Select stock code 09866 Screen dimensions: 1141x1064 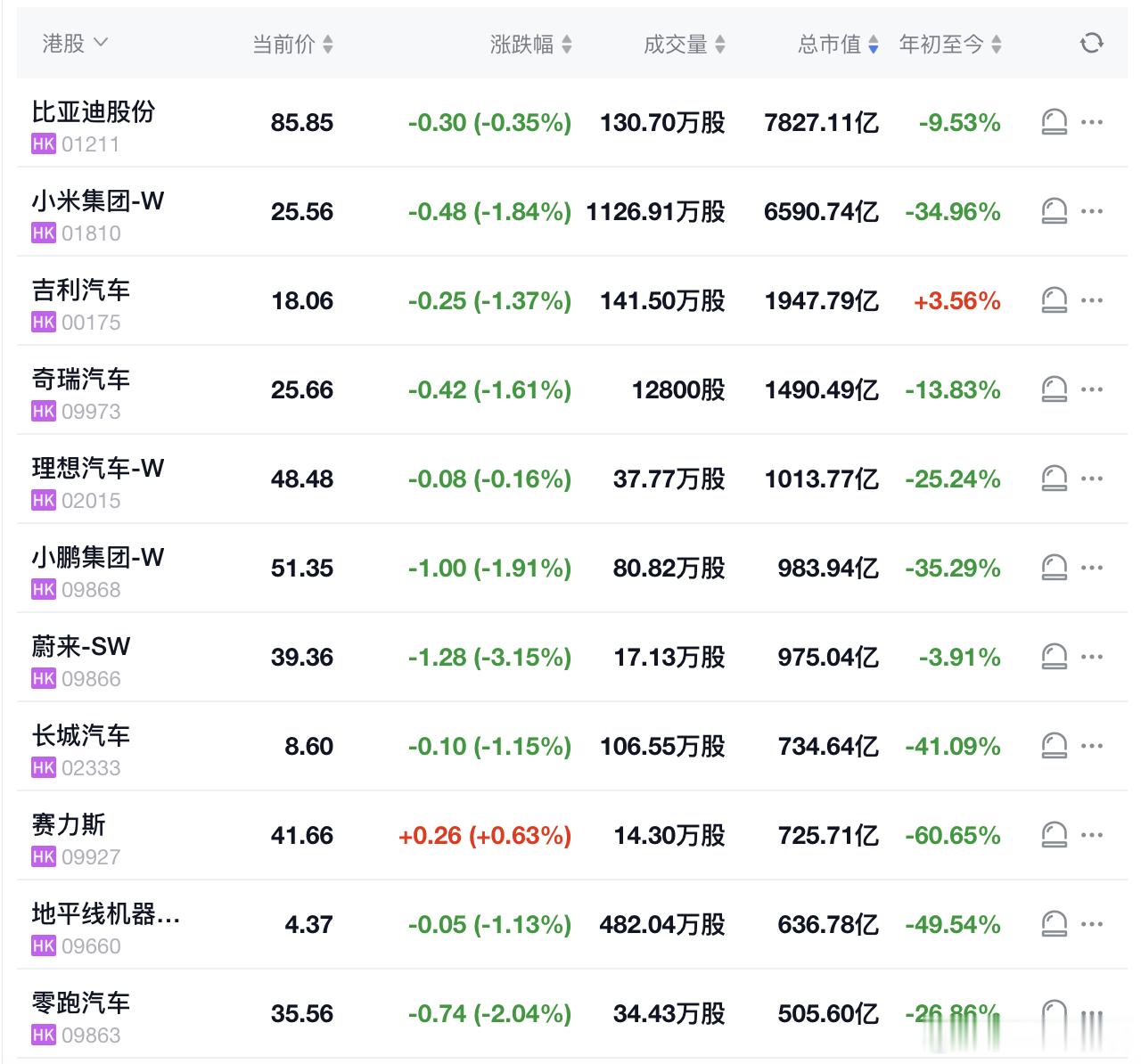(91, 679)
